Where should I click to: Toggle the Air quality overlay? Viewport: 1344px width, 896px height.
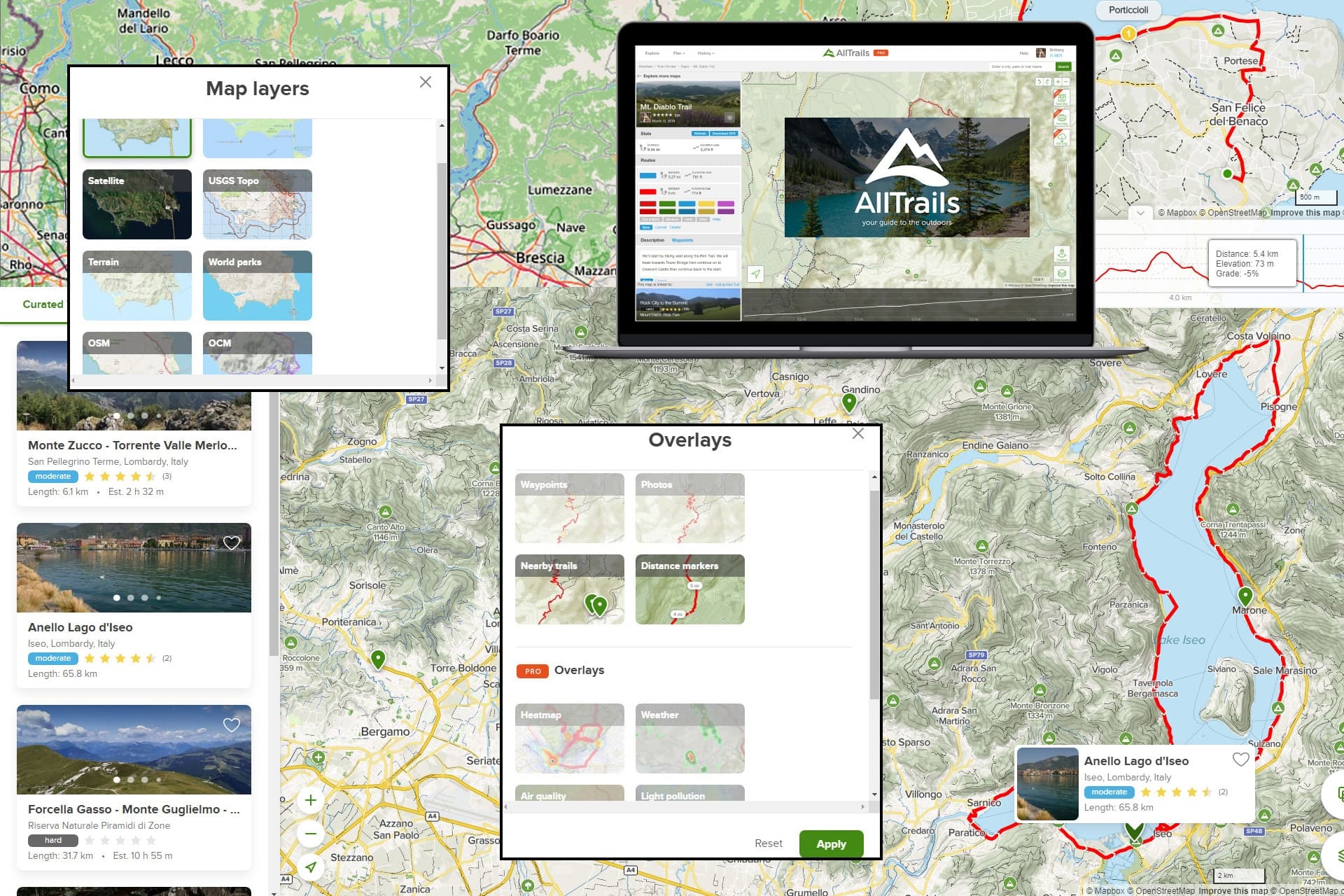[570, 793]
